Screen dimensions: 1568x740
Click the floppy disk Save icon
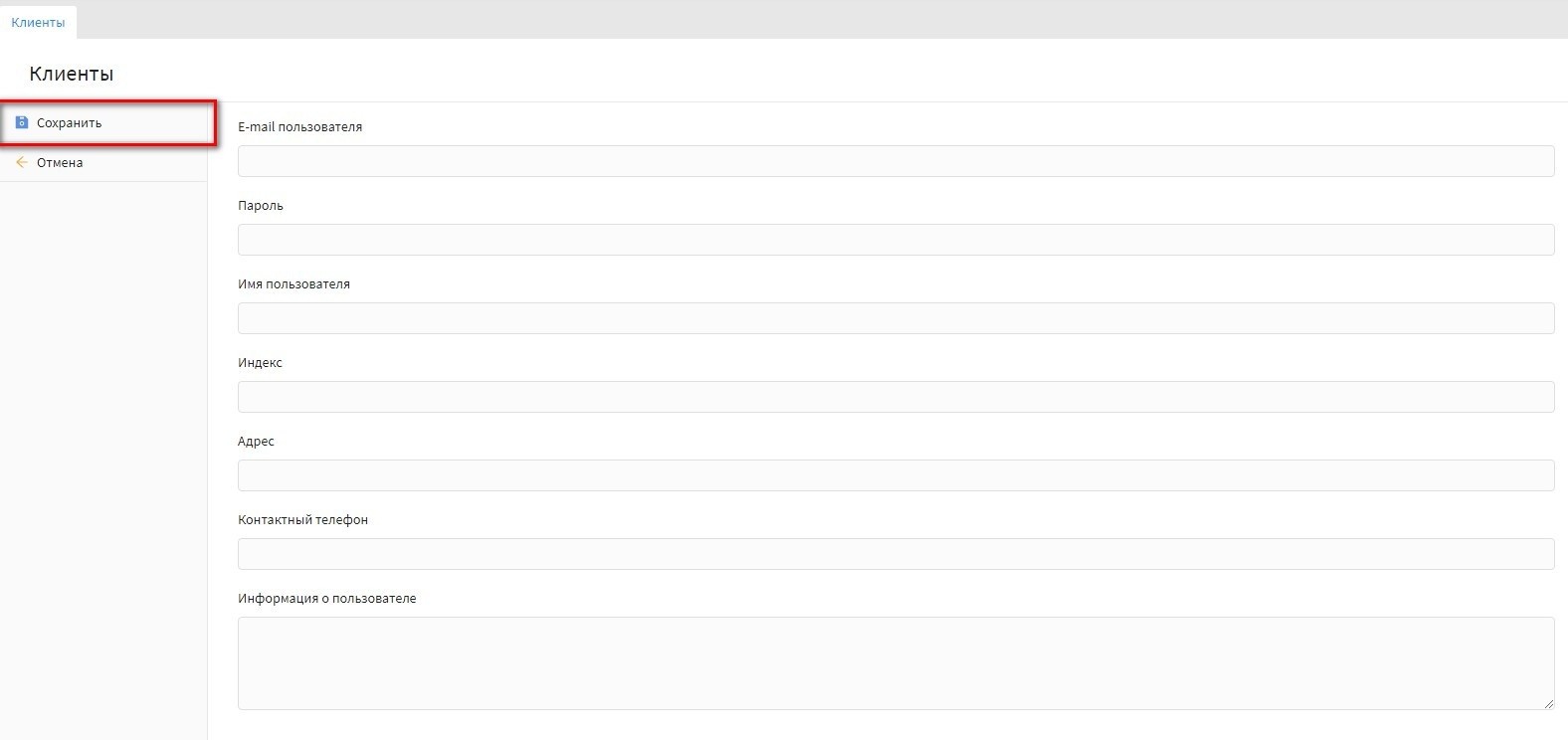[22, 122]
